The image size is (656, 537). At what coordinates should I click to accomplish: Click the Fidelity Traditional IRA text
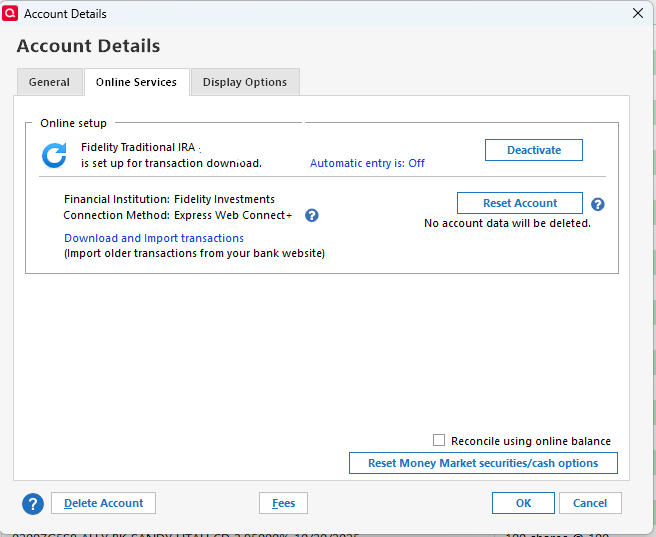pyautogui.click(x=138, y=147)
